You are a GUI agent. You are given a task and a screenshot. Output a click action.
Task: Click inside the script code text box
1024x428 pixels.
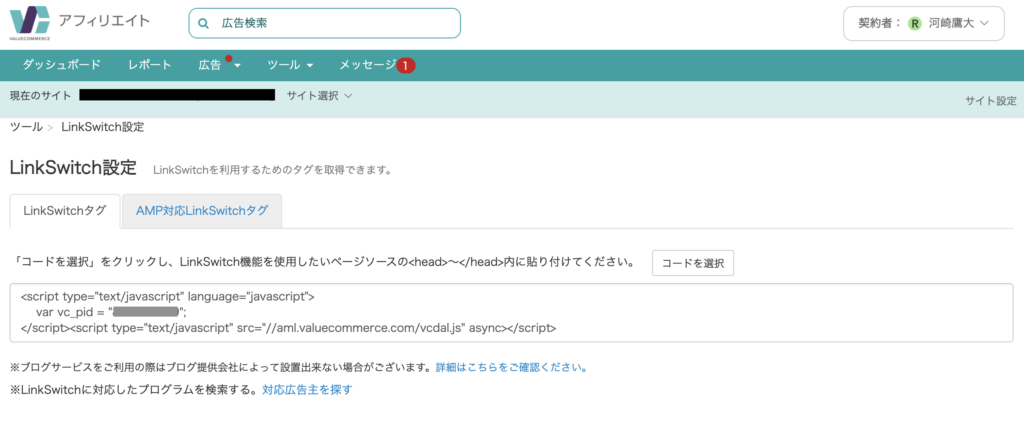pos(511,312)
